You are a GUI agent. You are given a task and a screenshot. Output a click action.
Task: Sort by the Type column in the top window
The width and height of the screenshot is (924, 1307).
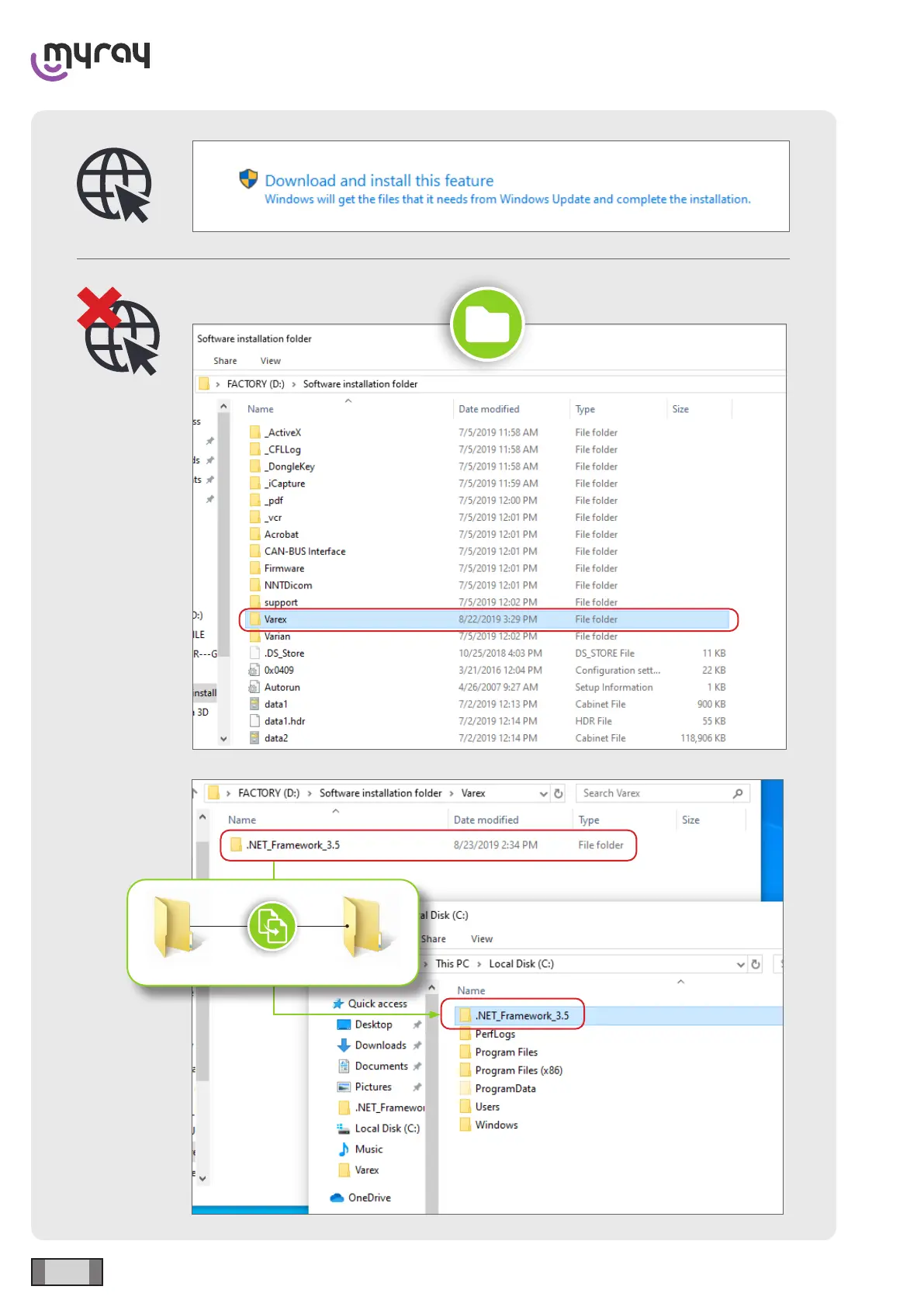[x=585, y=409]
